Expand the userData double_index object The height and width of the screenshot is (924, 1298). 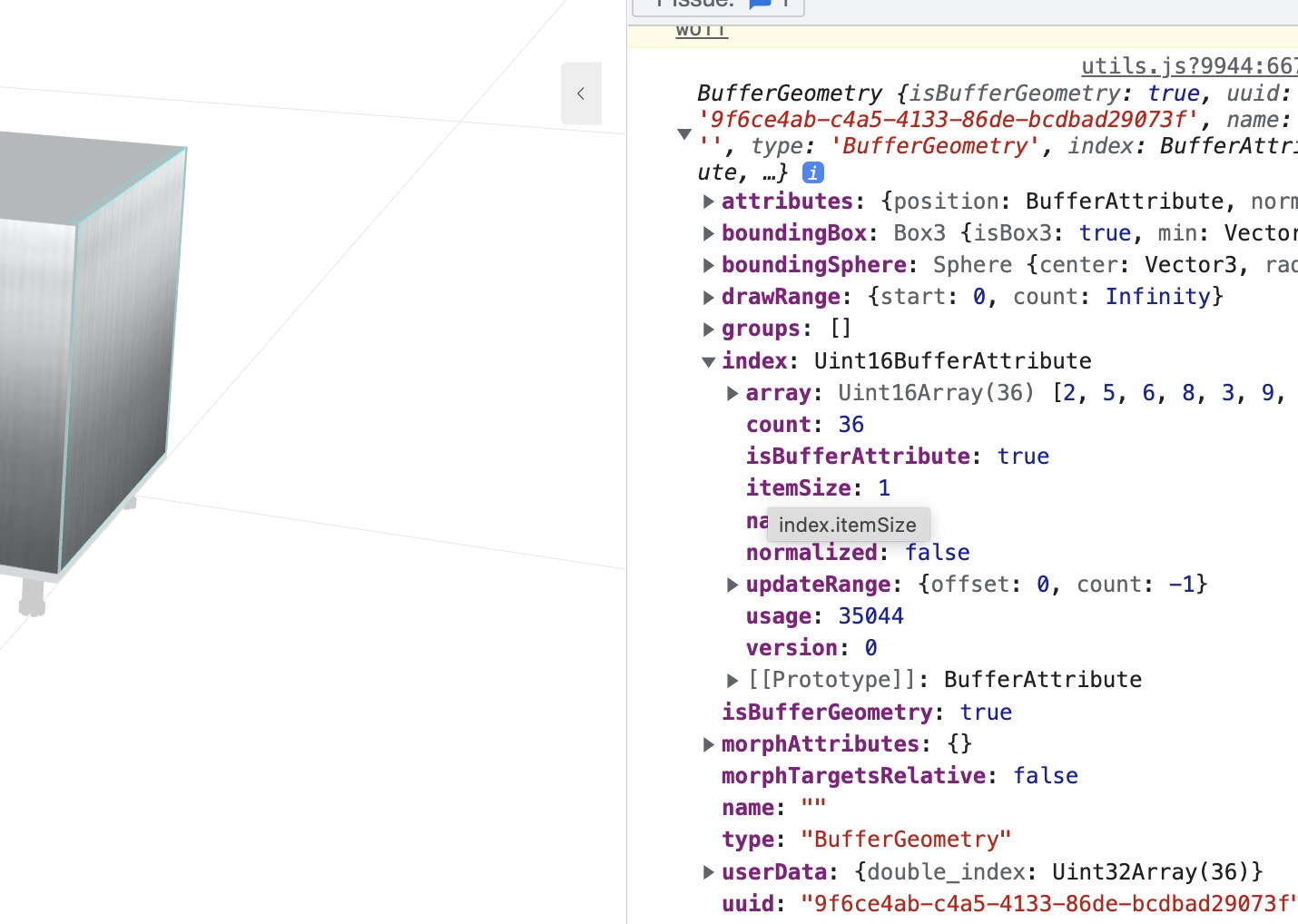coord(709,872)
